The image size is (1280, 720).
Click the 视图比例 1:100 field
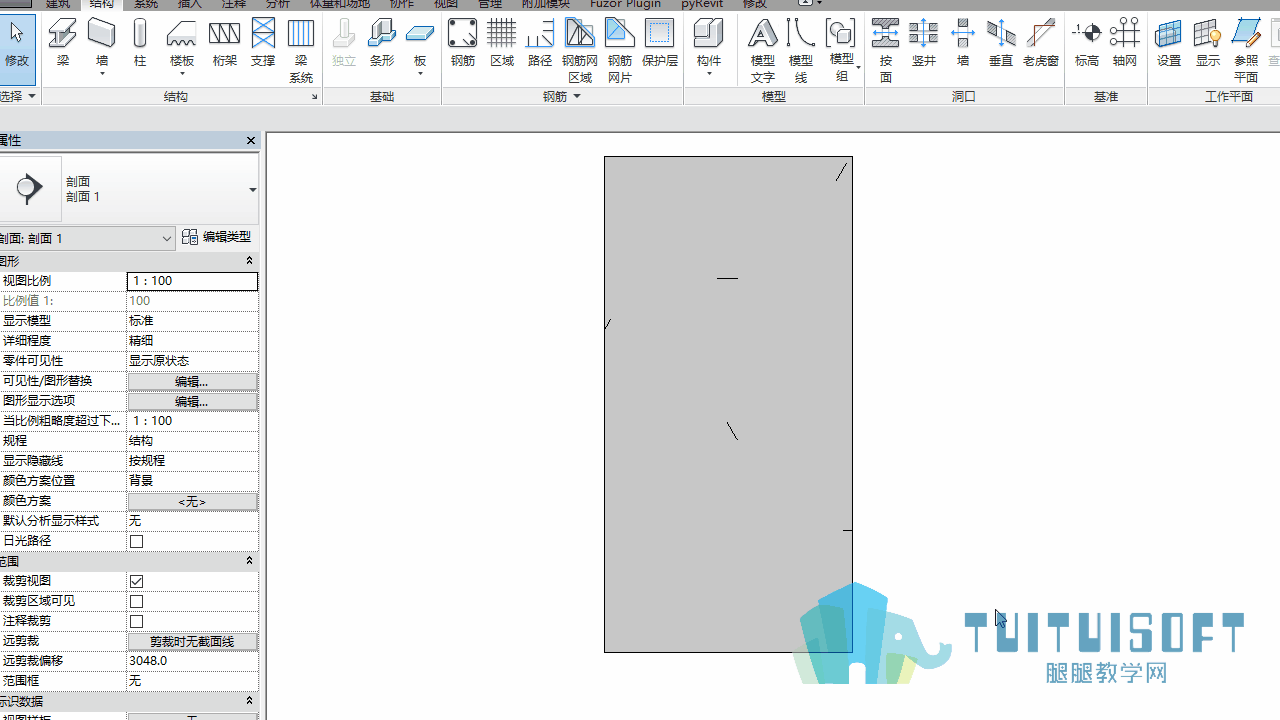[192, 281]
